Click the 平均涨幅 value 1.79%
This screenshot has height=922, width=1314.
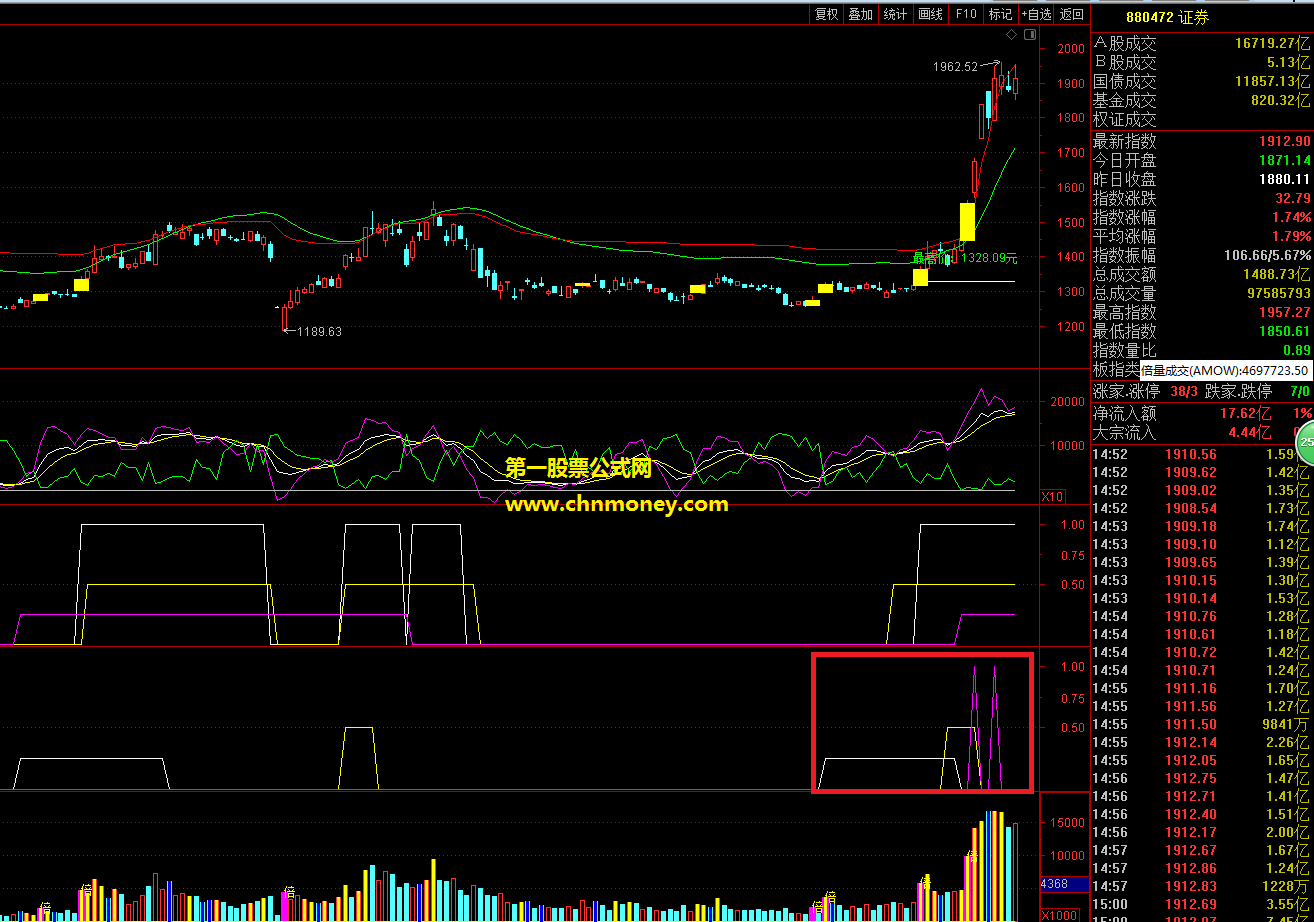1291,236
